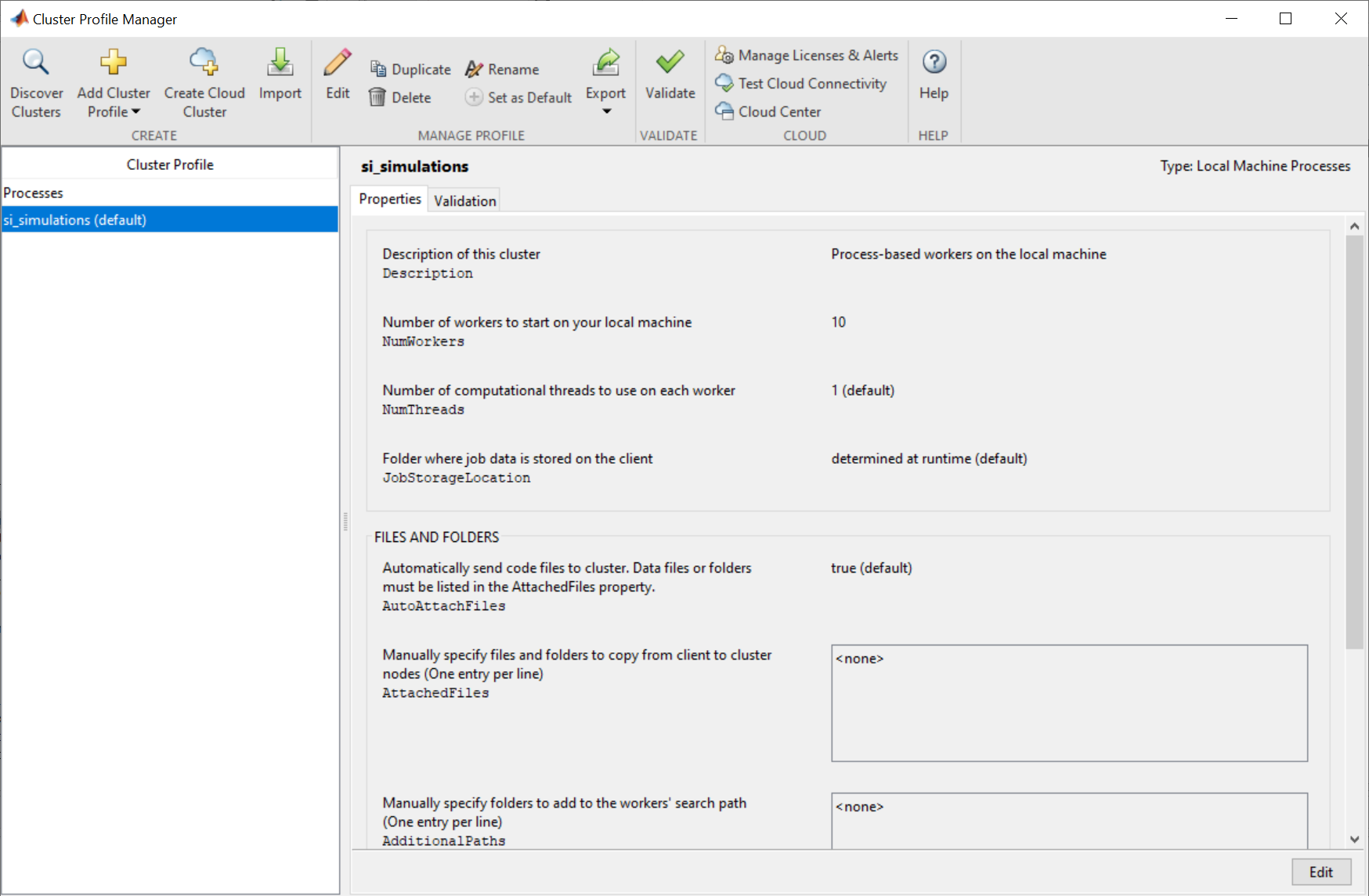Open Help documentation
Image resolution: width=1369 pixels, height=896 pixels.
934,74
